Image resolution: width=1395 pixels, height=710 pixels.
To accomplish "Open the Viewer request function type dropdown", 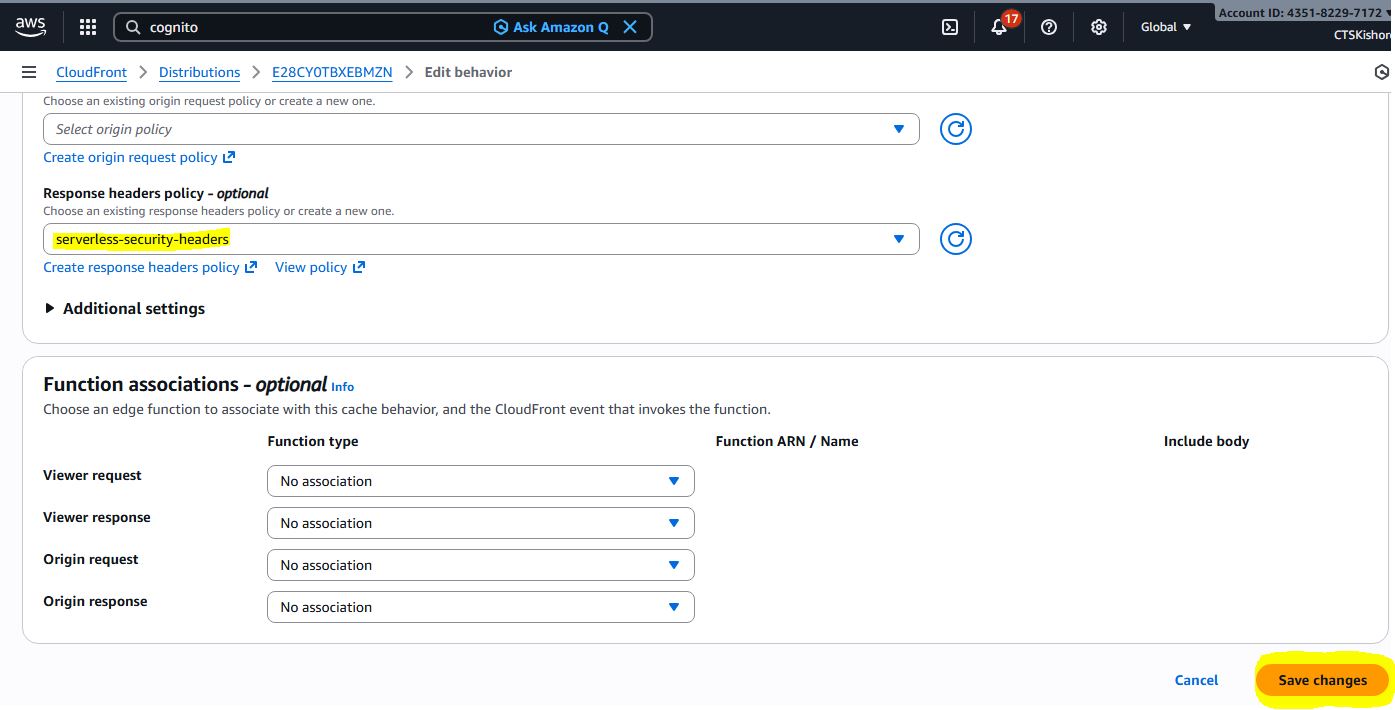I will (480, 481).
